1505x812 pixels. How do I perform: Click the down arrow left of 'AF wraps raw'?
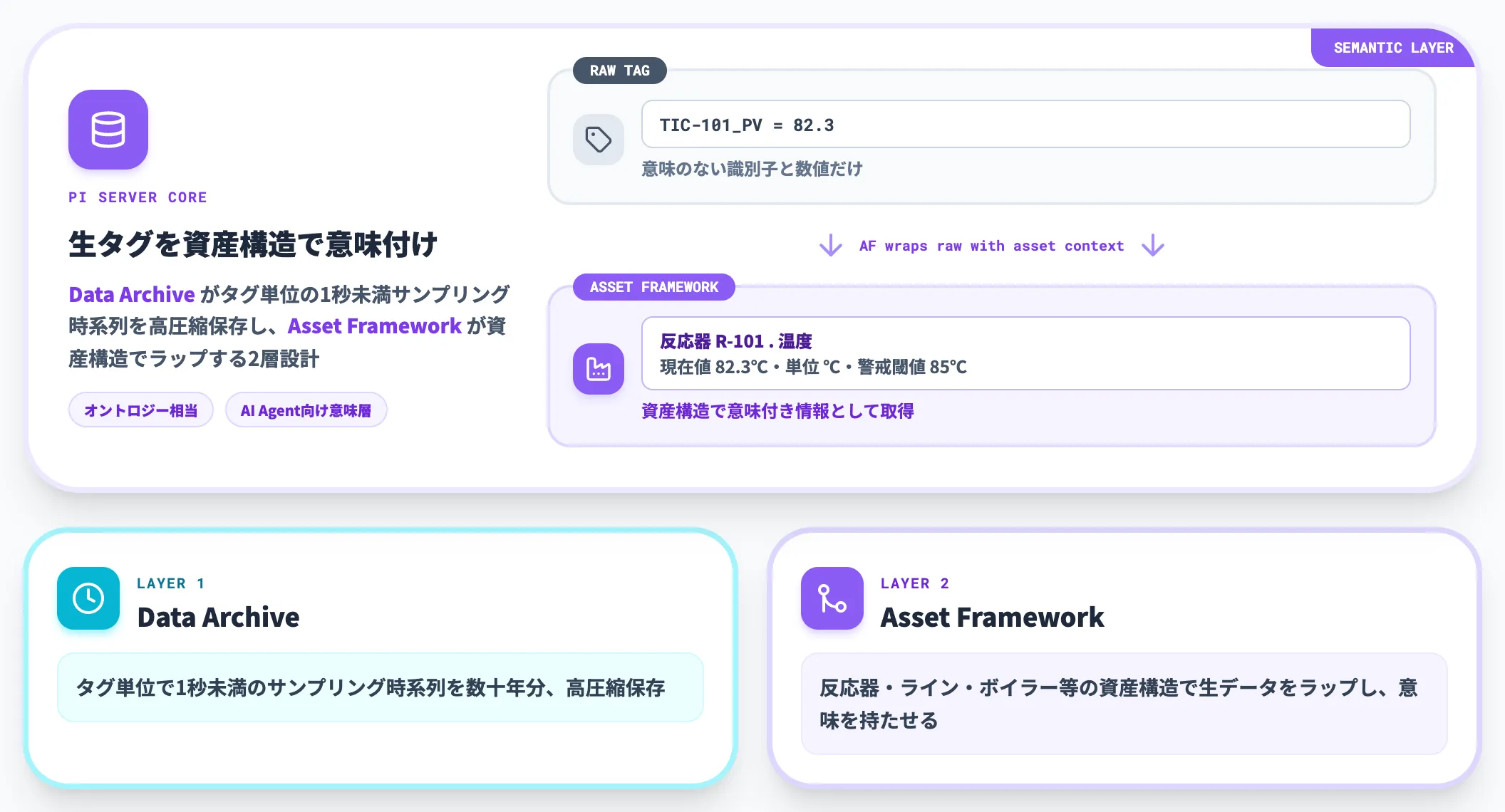831,246
